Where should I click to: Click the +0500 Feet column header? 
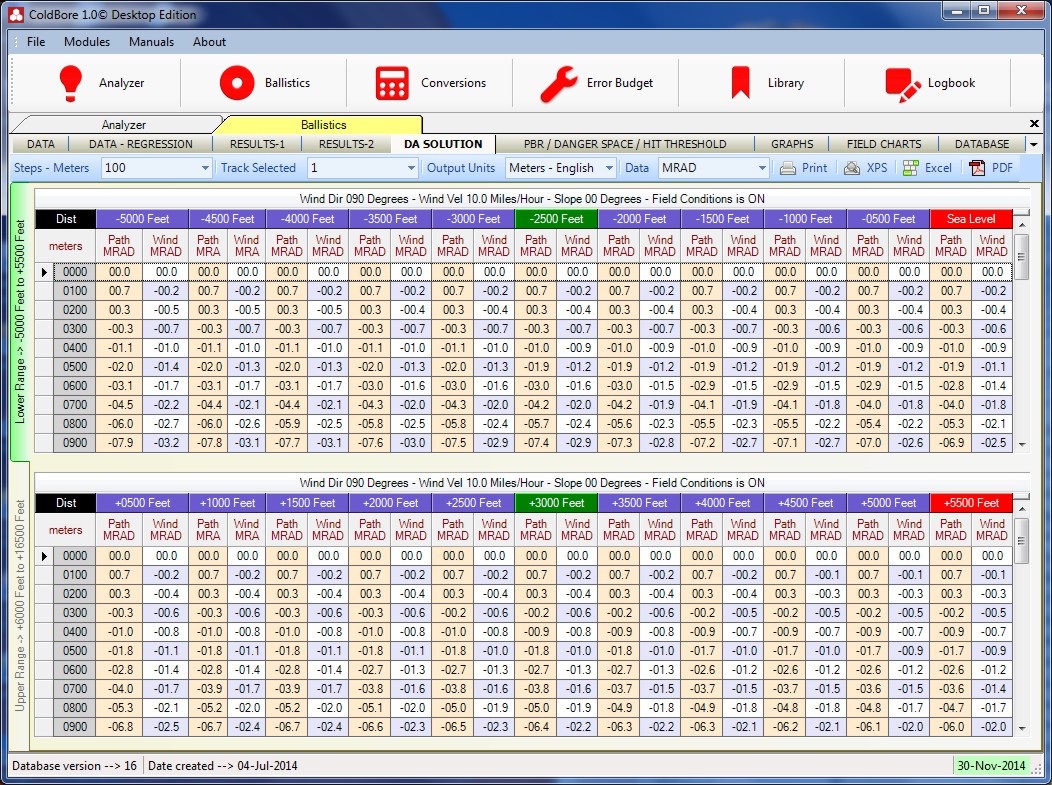coord(142,503)
